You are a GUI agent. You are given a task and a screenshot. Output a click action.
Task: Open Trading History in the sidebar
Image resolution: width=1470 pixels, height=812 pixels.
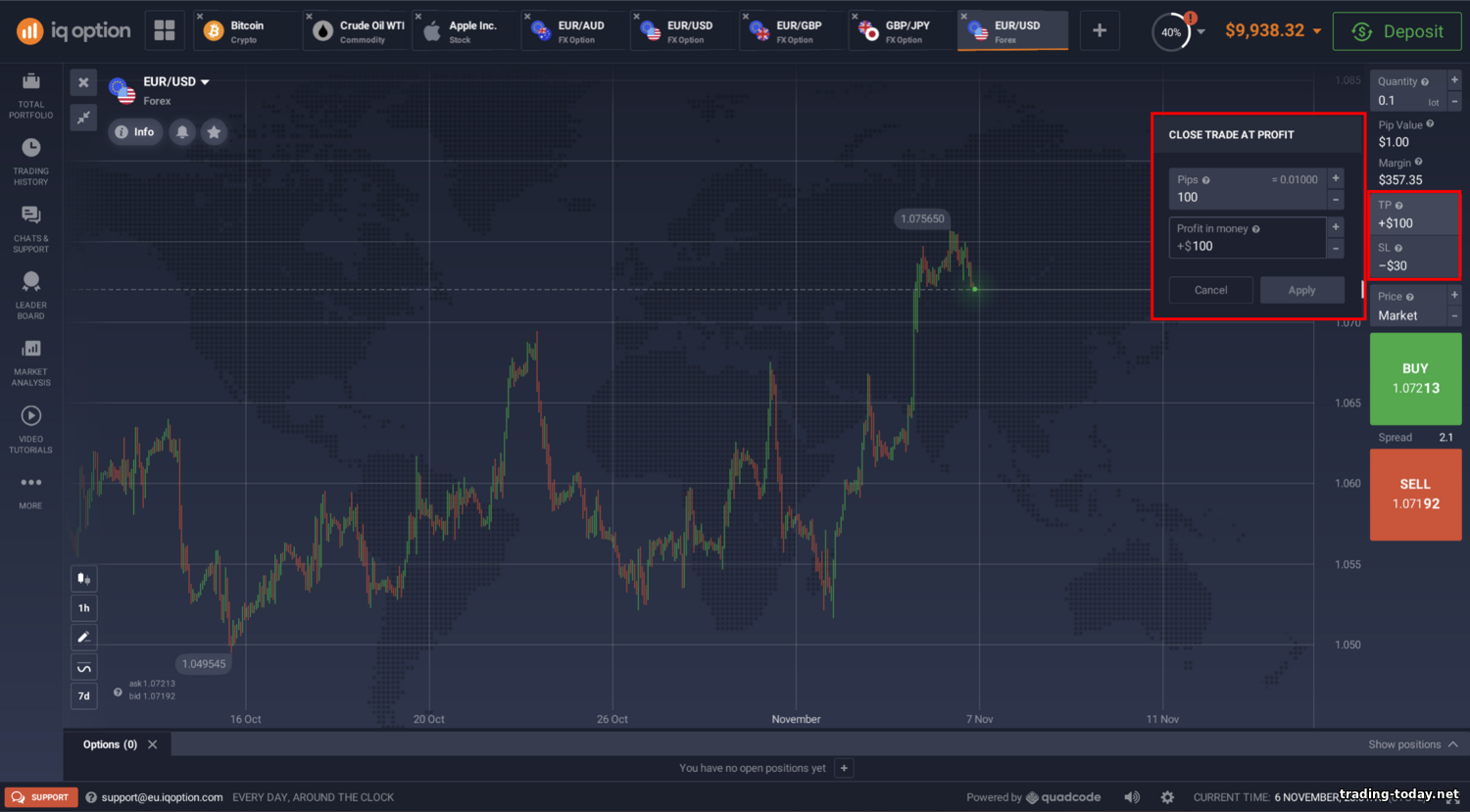(x=31, y=161)
